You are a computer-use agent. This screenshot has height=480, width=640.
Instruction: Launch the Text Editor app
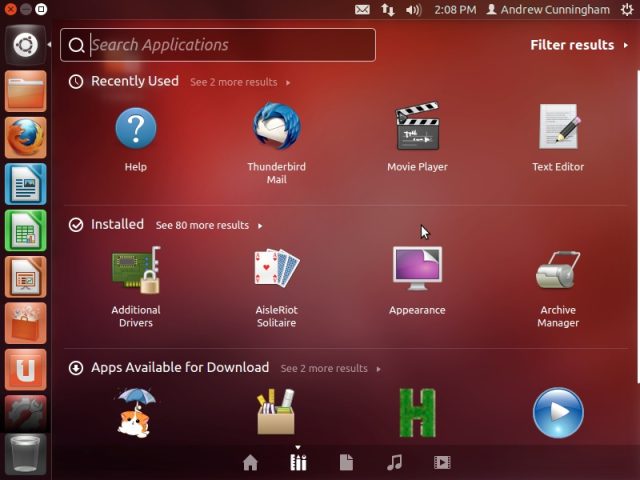(x=558, y=127)
